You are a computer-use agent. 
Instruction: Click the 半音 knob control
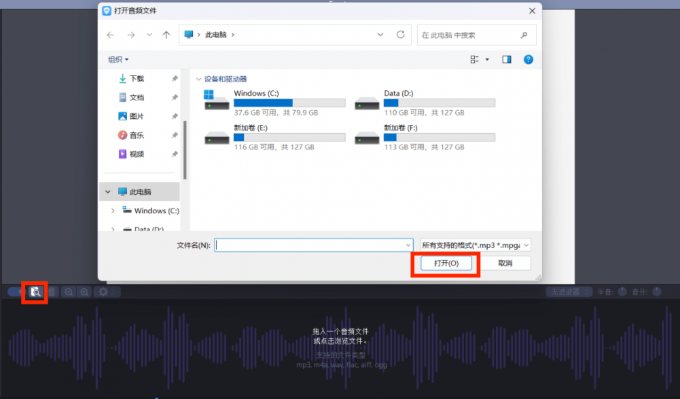point(622,291)
